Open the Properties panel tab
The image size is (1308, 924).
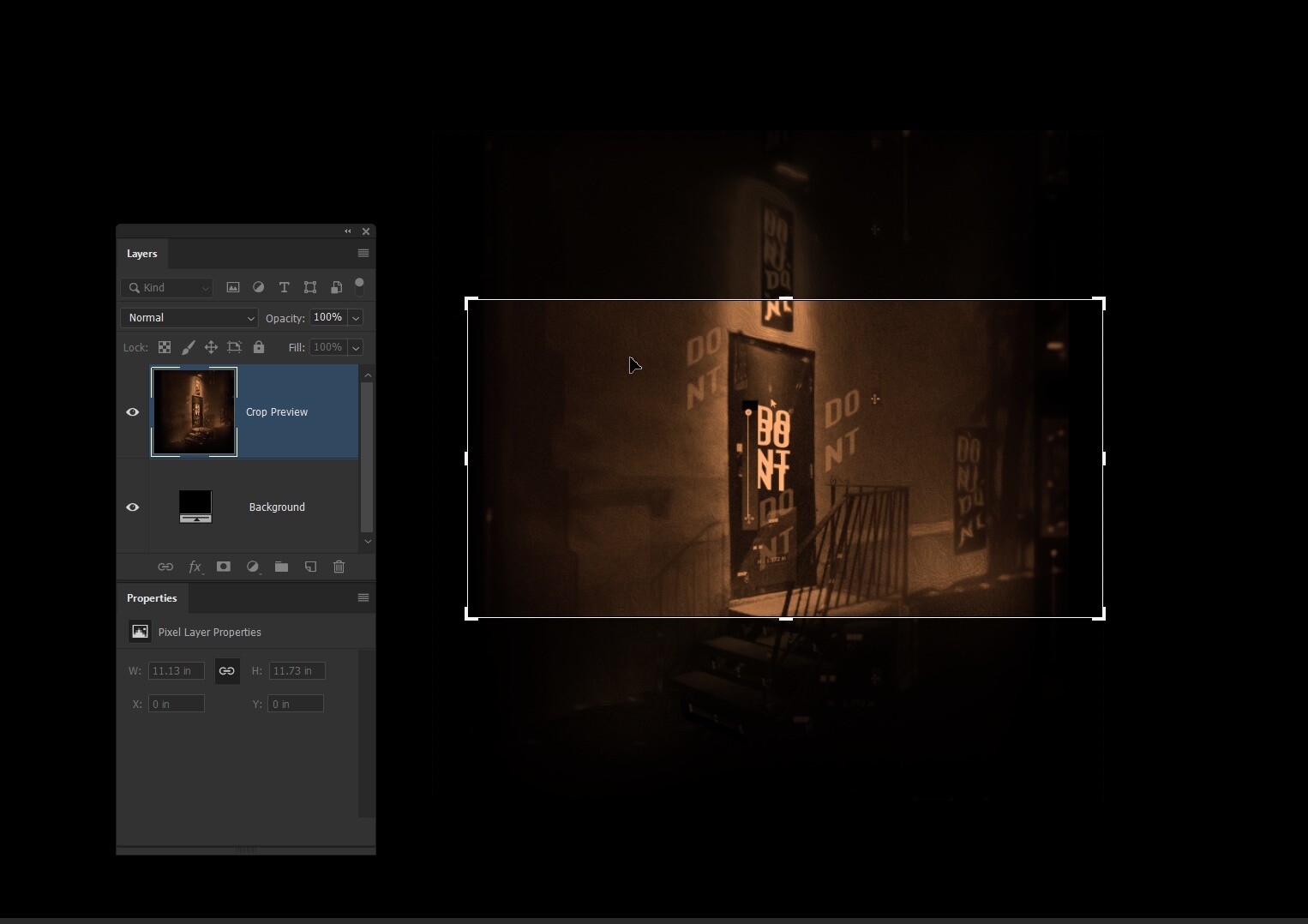pos(152,598)
